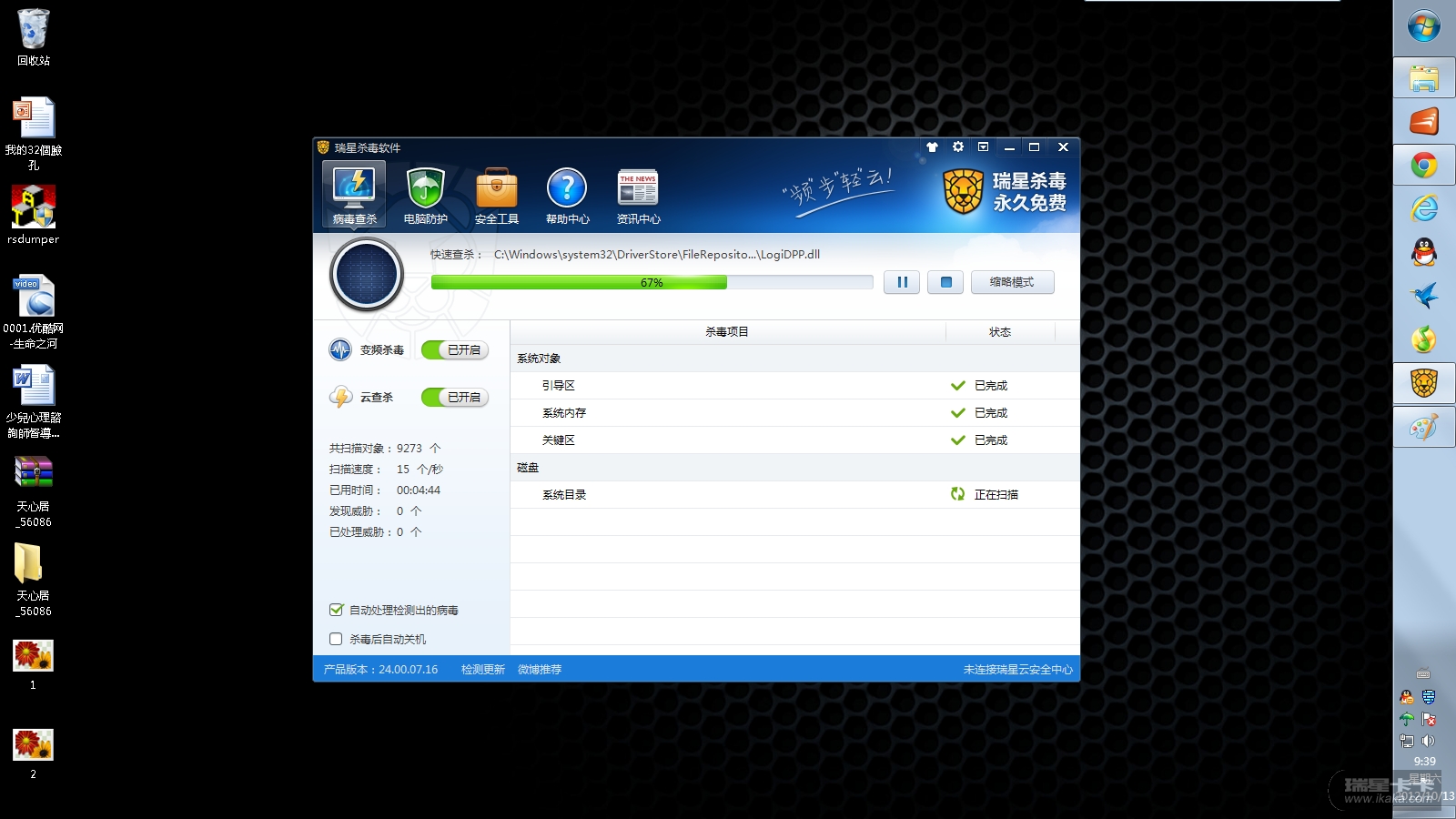The height and width of the screenshot is (819, 1456).
Task: Switch to the 电脑防护 protection tab
Action: click(425, 194)
